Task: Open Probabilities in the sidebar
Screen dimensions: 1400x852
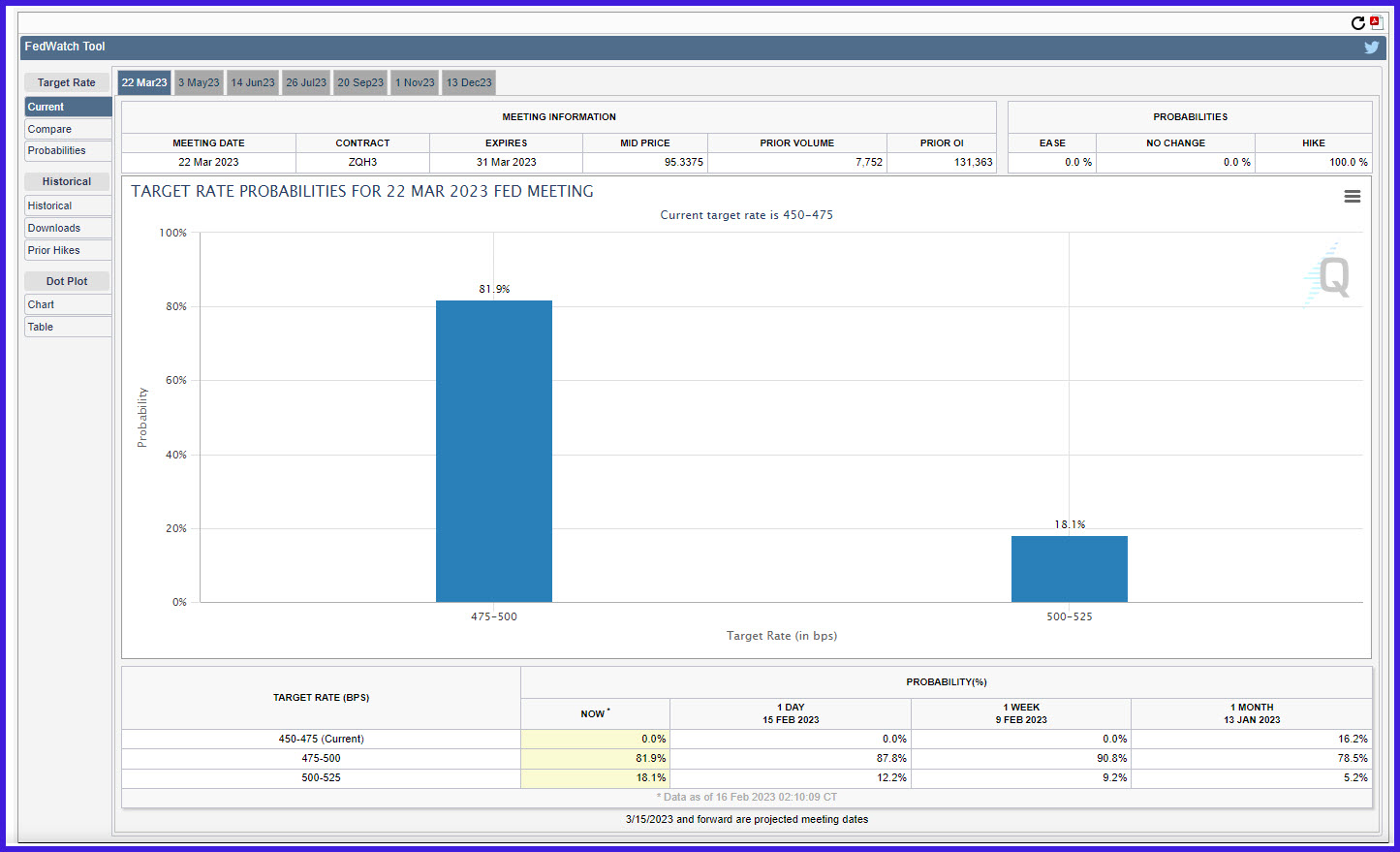Action: tap(68, 150)
